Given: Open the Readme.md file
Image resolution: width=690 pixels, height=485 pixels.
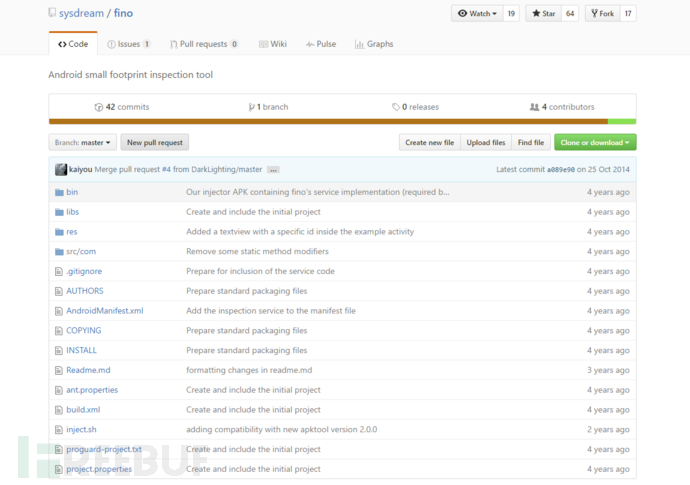Looking at the screenshot, I should 88,371.
